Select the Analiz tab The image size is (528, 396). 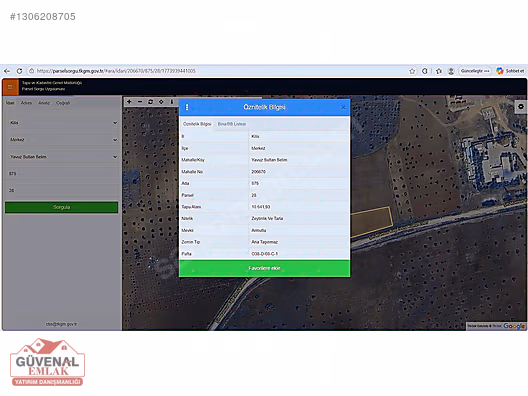coord(44,103)
